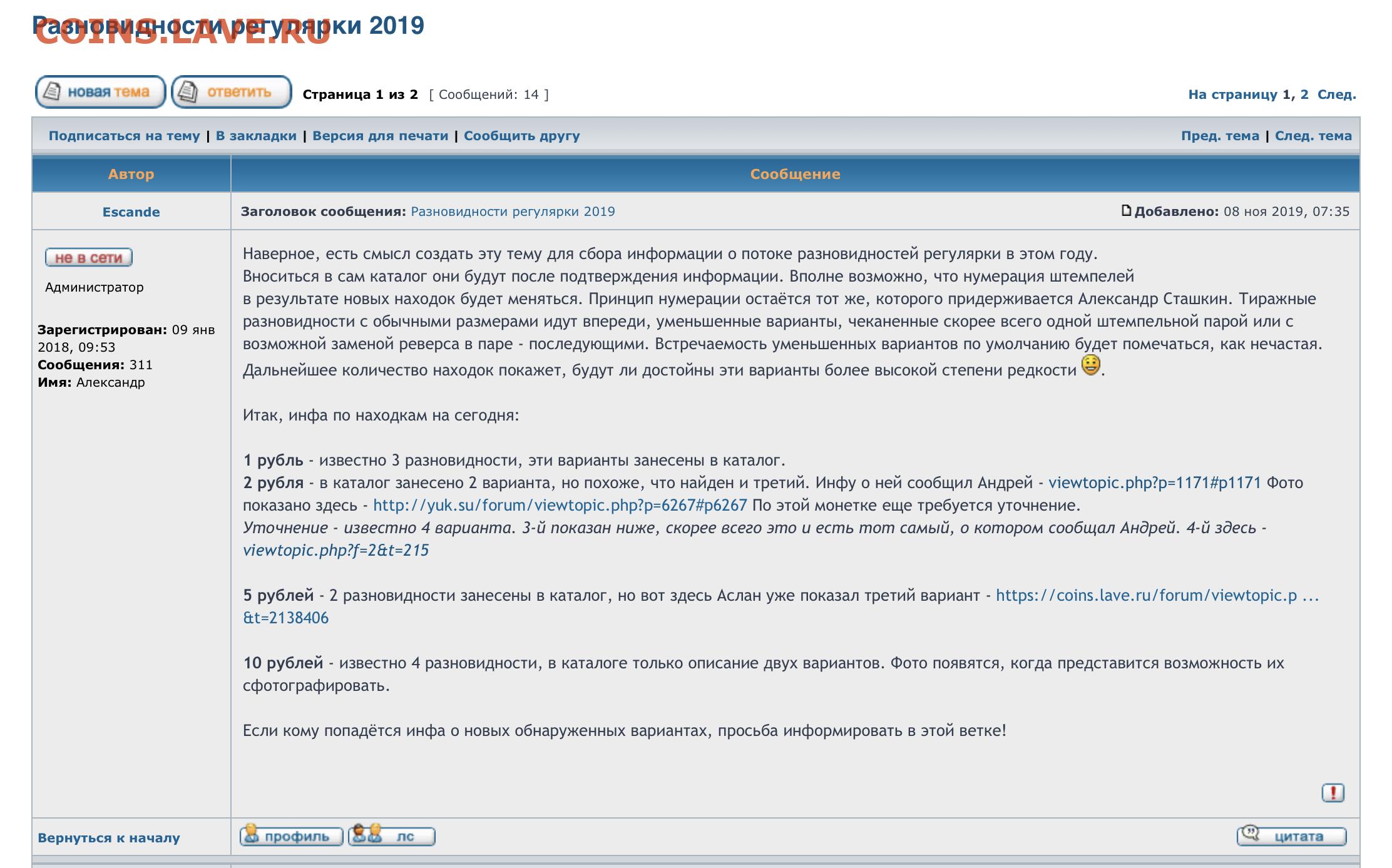This screenshot has height=868, width=1392.
Task: Click the red report post exclamation icon
Action: point(1333,793)
